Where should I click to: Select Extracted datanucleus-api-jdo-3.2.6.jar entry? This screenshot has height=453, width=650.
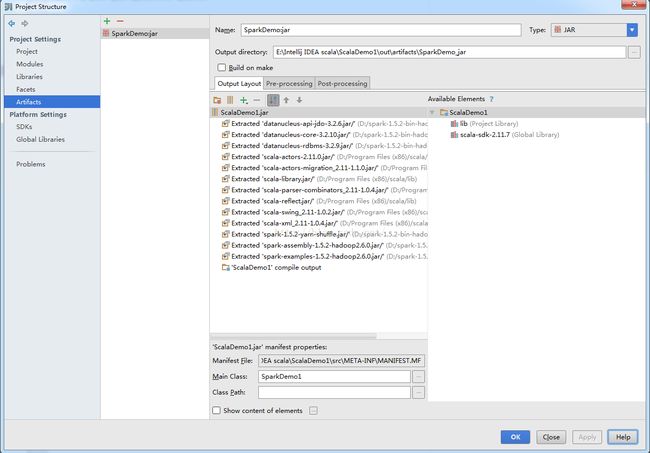325,124
